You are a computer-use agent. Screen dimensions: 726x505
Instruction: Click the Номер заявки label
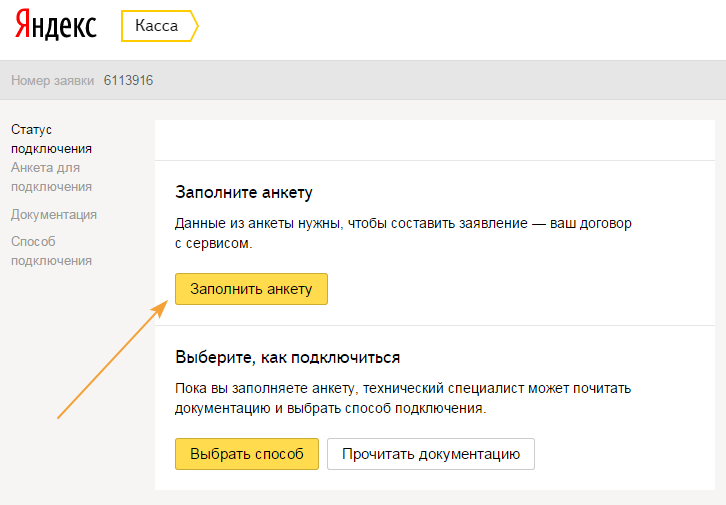pyautogui.click(x=52, y=81)
